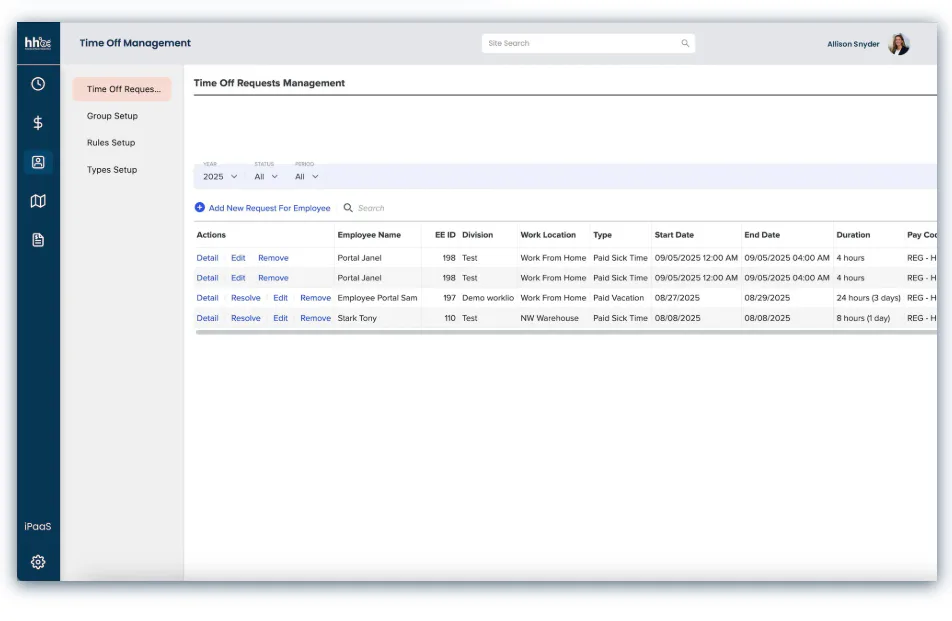Open the document reports icon in sidebar
Screen dimensions: 952x621
pyautogui.click(x=38, y=240)
